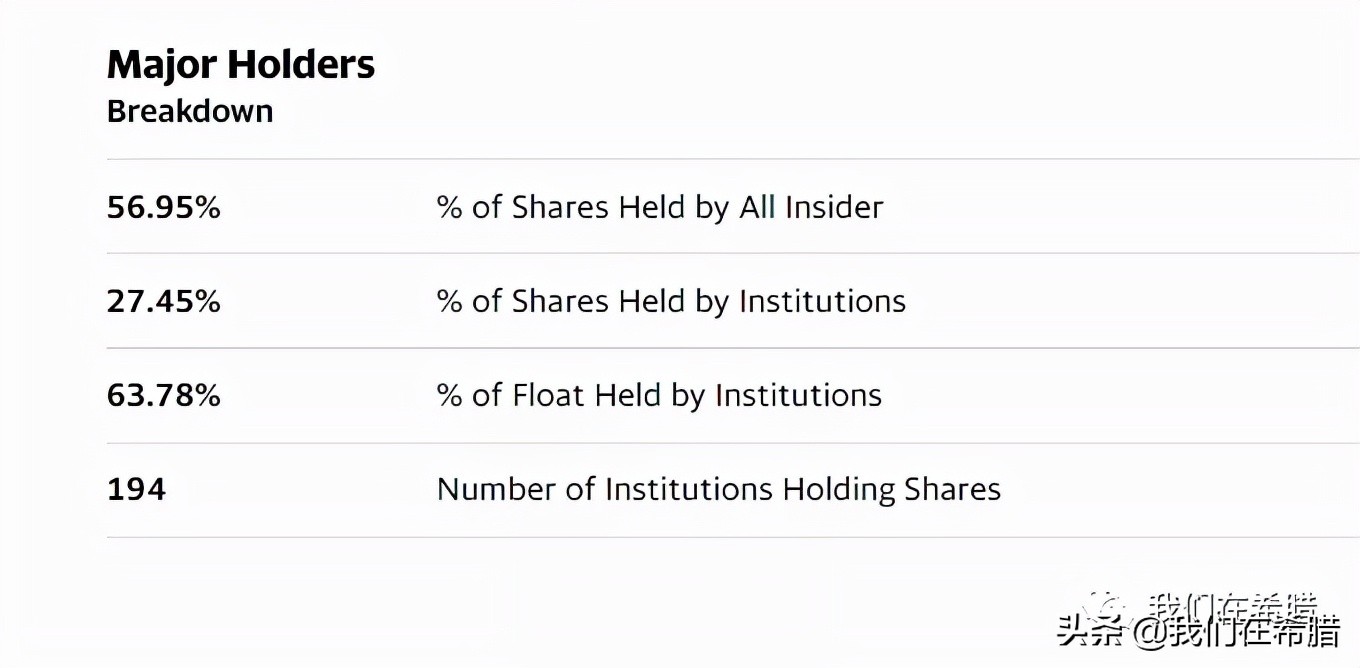Click the 63.78% float value

click(163, 395)
